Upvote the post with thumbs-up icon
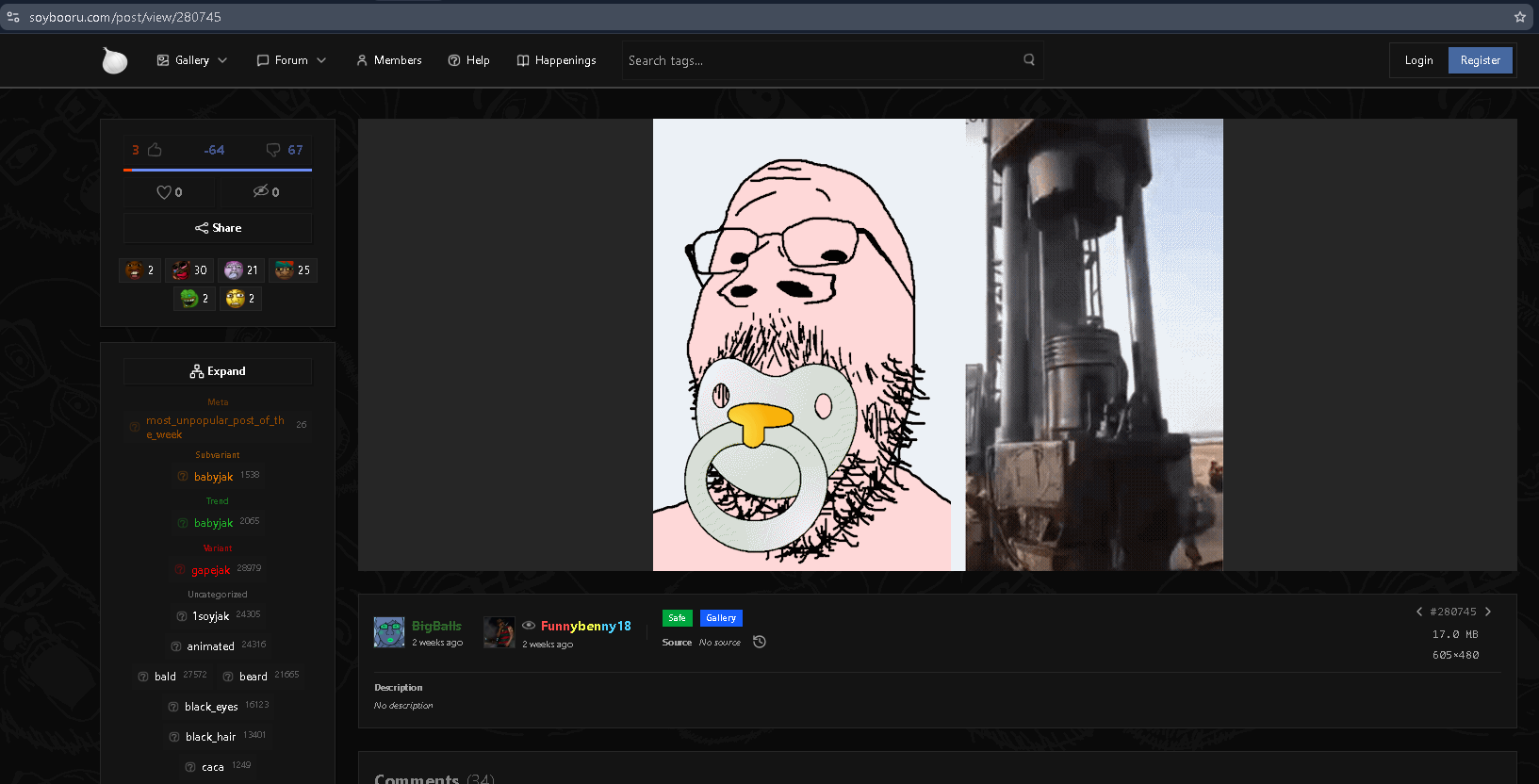This screenshot has height=784, width=1539. pos(155,150)
